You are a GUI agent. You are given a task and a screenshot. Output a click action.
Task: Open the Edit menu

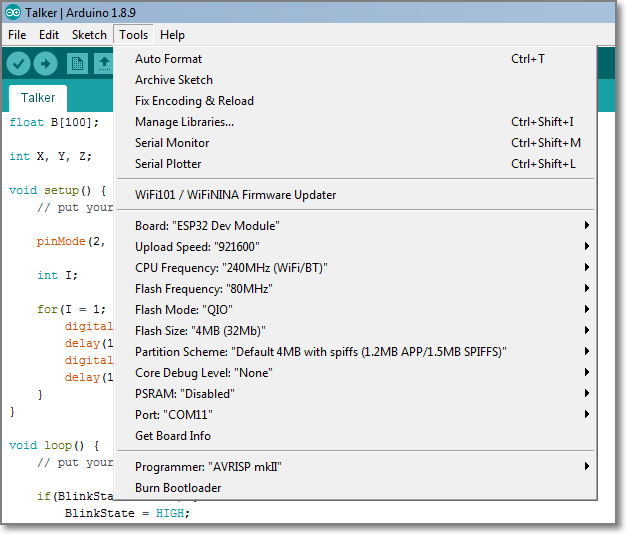(x=49, y=35)
